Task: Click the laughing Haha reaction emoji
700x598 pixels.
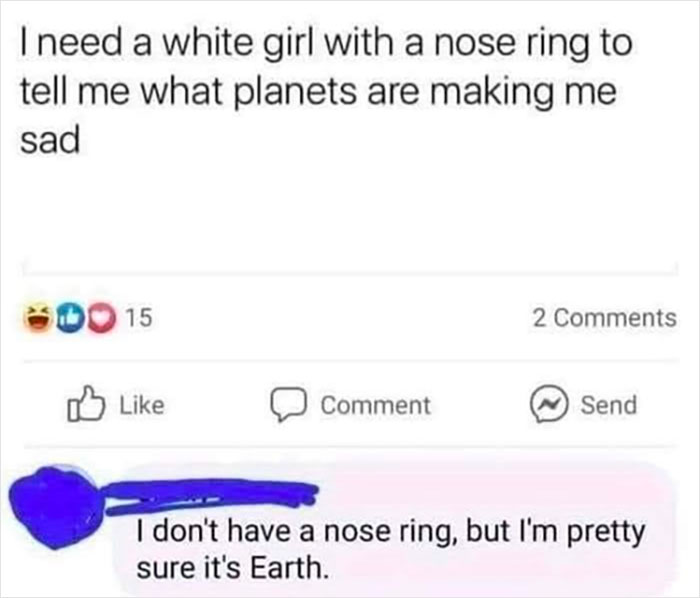Action: pyautogui.click(x=38, y=318)
